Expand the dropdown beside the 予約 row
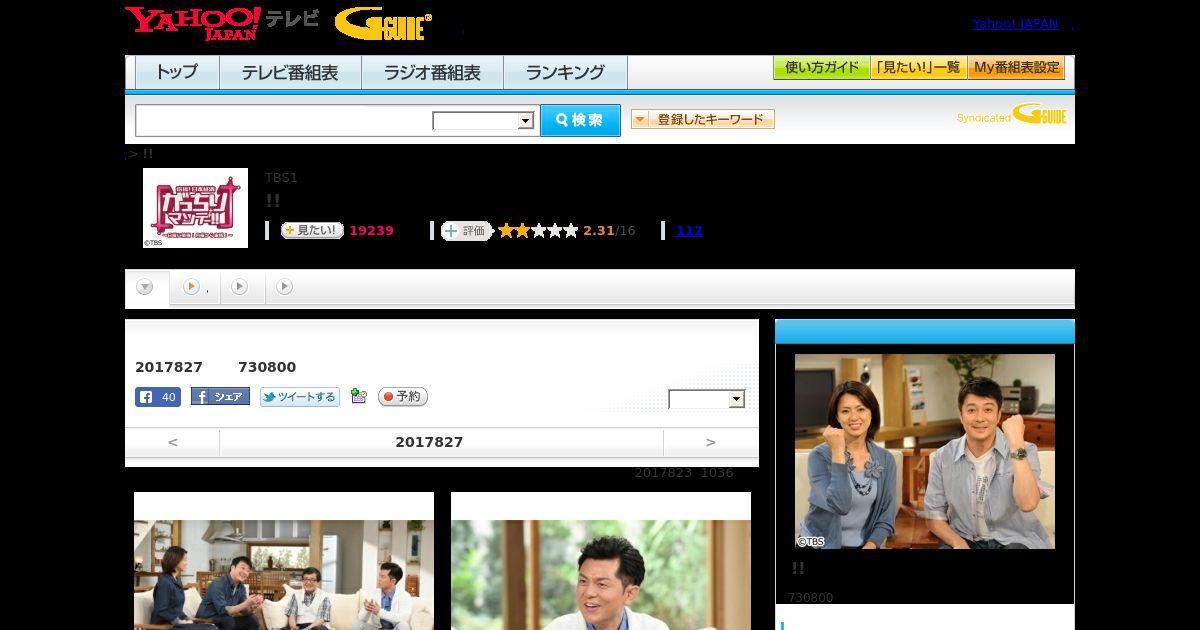The image size is (1200, 630). (x=707, y=399)
